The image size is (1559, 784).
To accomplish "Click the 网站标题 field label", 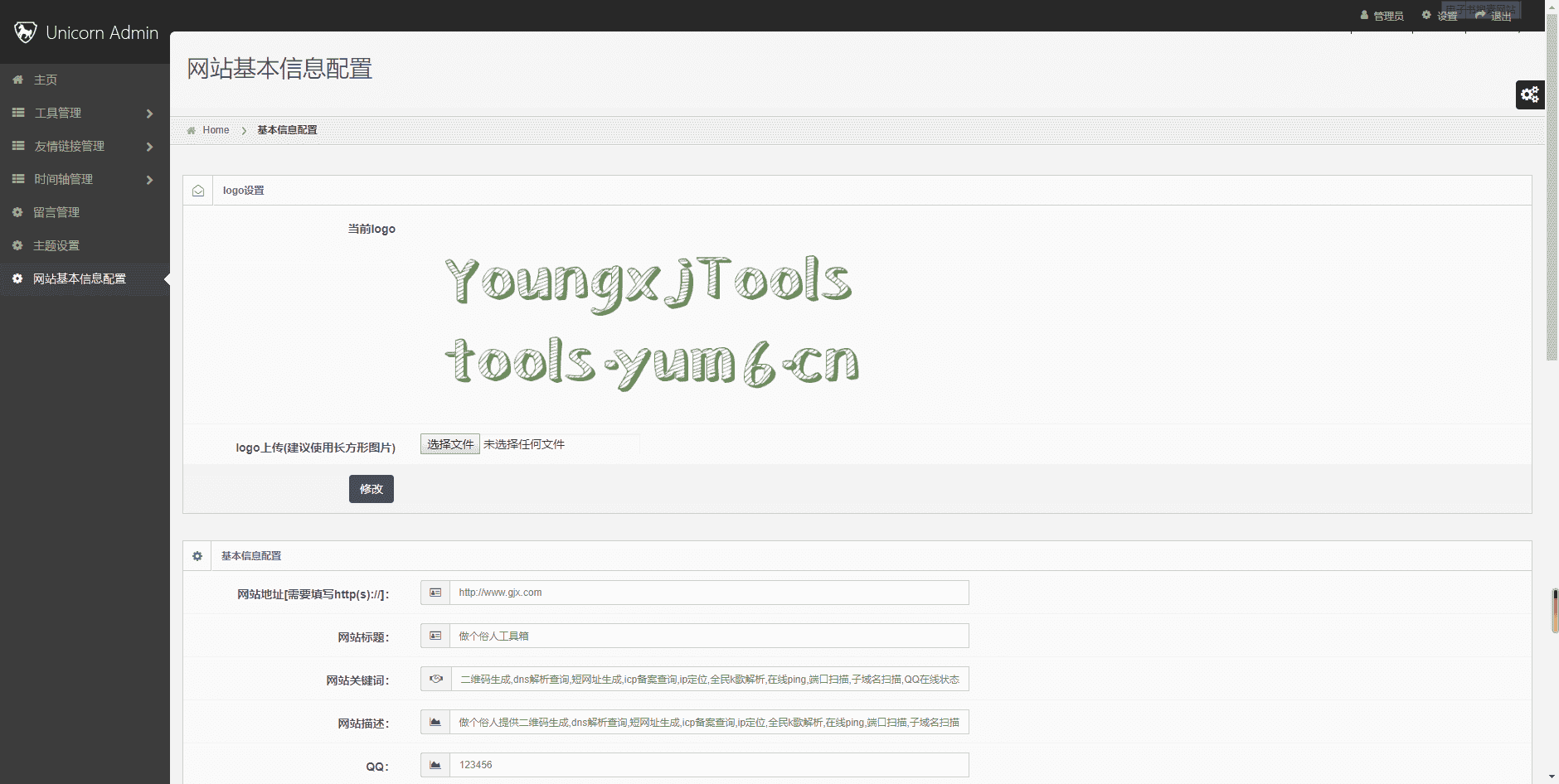I will pos(363,637).
